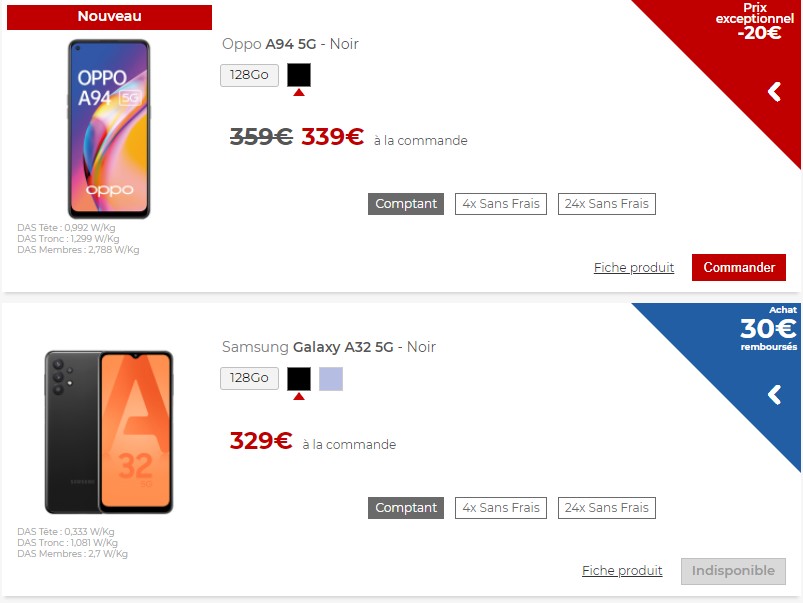Screen dimensions: 803x603
Task: Choose Comptant payment for the Oppo A94
Action: point(406,204)
